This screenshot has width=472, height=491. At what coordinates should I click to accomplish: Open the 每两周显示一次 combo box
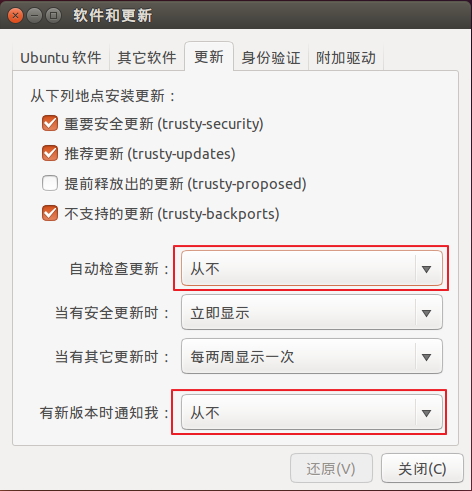312,356
